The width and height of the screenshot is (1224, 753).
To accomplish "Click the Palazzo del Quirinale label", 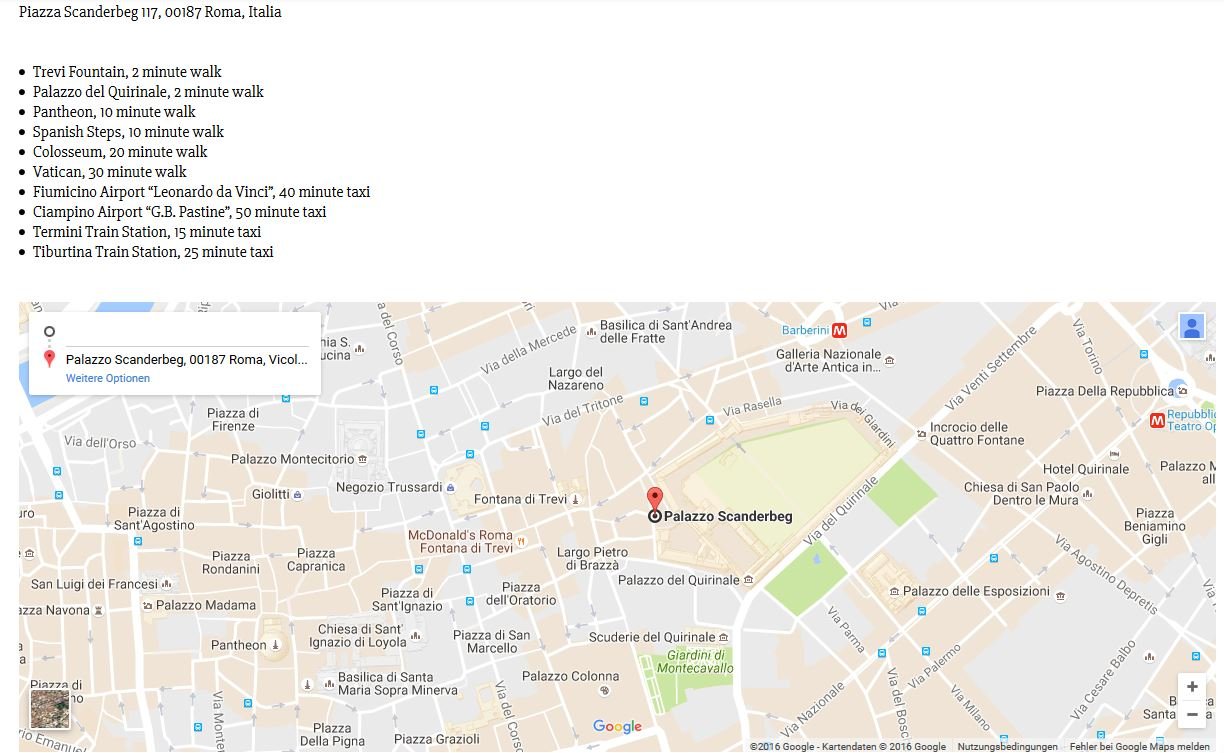I will point(679,580).
